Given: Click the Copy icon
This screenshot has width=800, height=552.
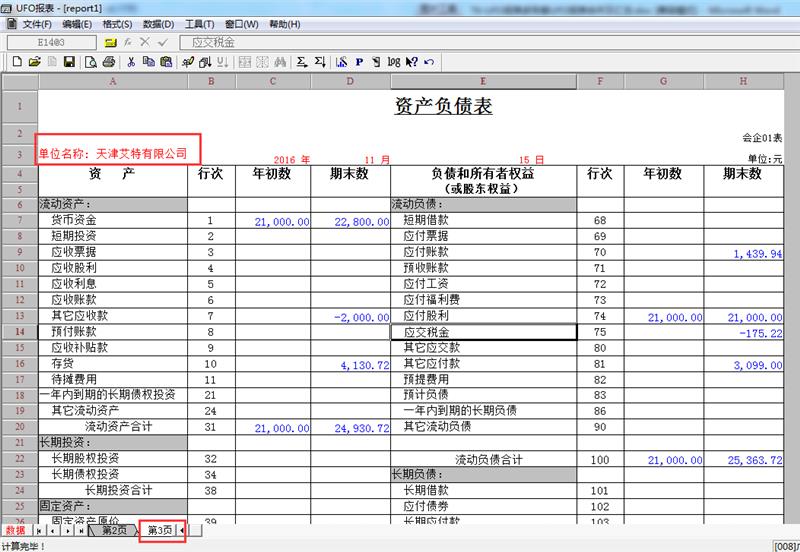Looking at the screenshot, I should (148, 62).
